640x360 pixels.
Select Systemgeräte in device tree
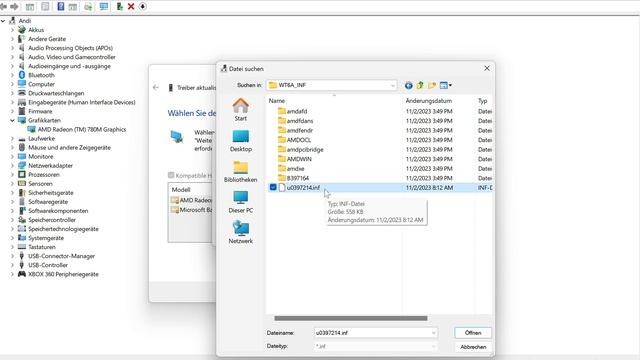pyautogui.click(x=46, y=238)
